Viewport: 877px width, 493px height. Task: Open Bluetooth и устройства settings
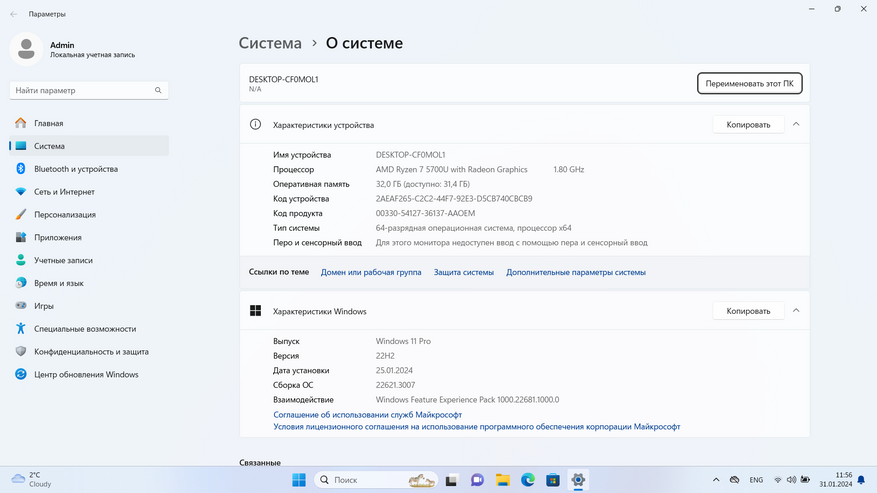pos(89,169)
